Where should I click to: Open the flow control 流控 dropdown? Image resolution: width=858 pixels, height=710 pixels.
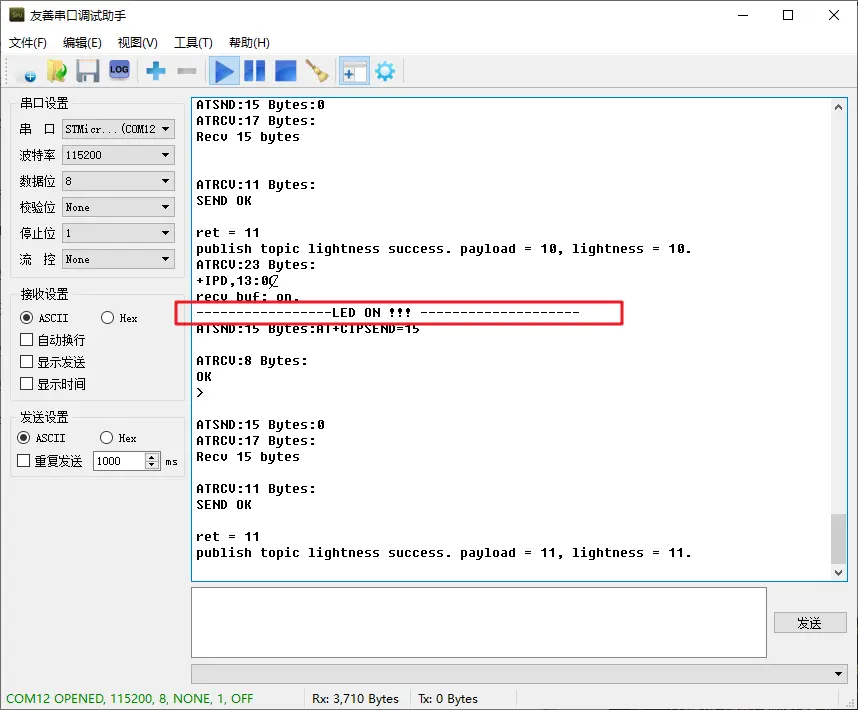(x=119, y=259)
